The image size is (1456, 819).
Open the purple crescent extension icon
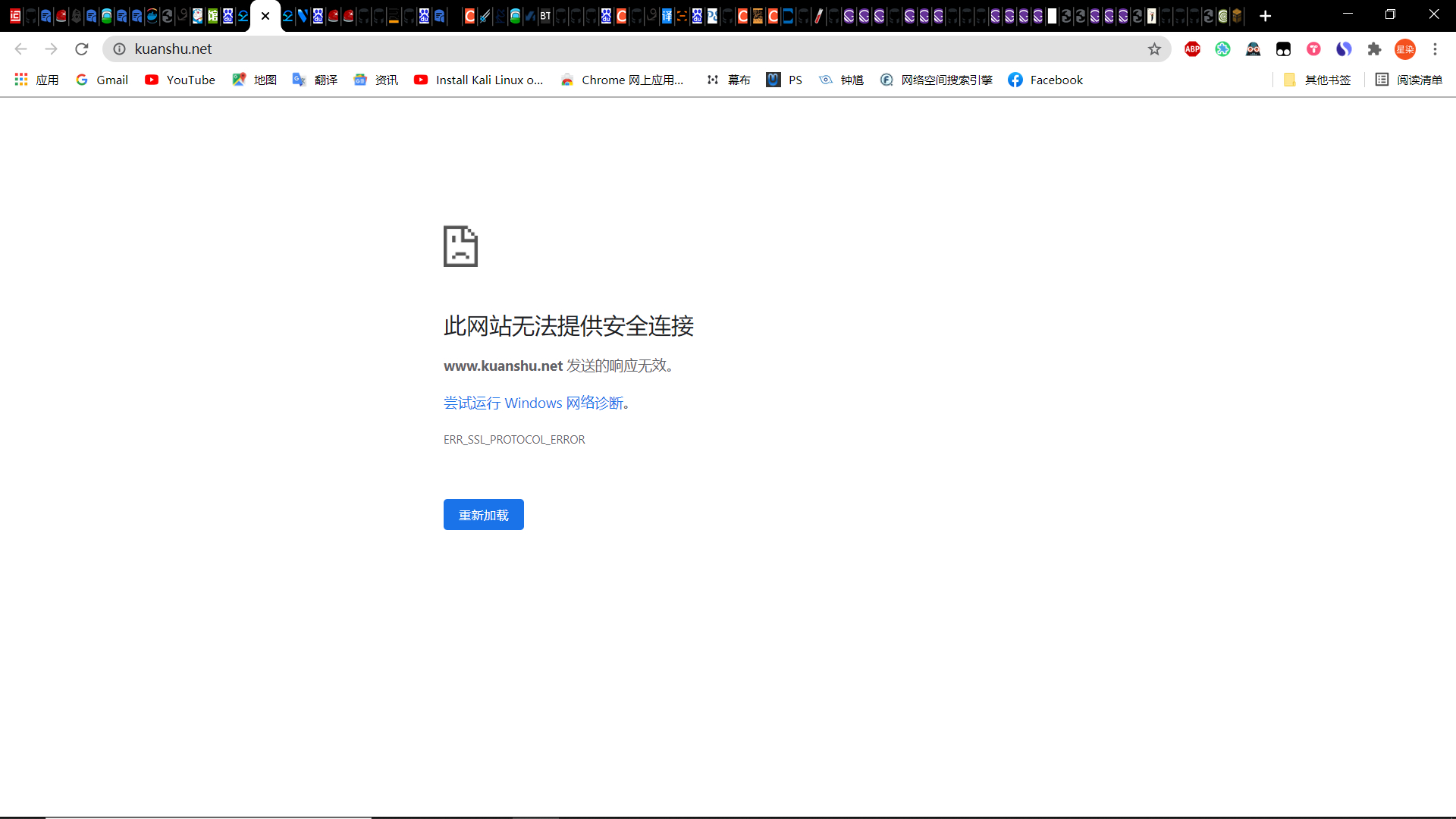pyautogui.click(x=1344, y=49)
